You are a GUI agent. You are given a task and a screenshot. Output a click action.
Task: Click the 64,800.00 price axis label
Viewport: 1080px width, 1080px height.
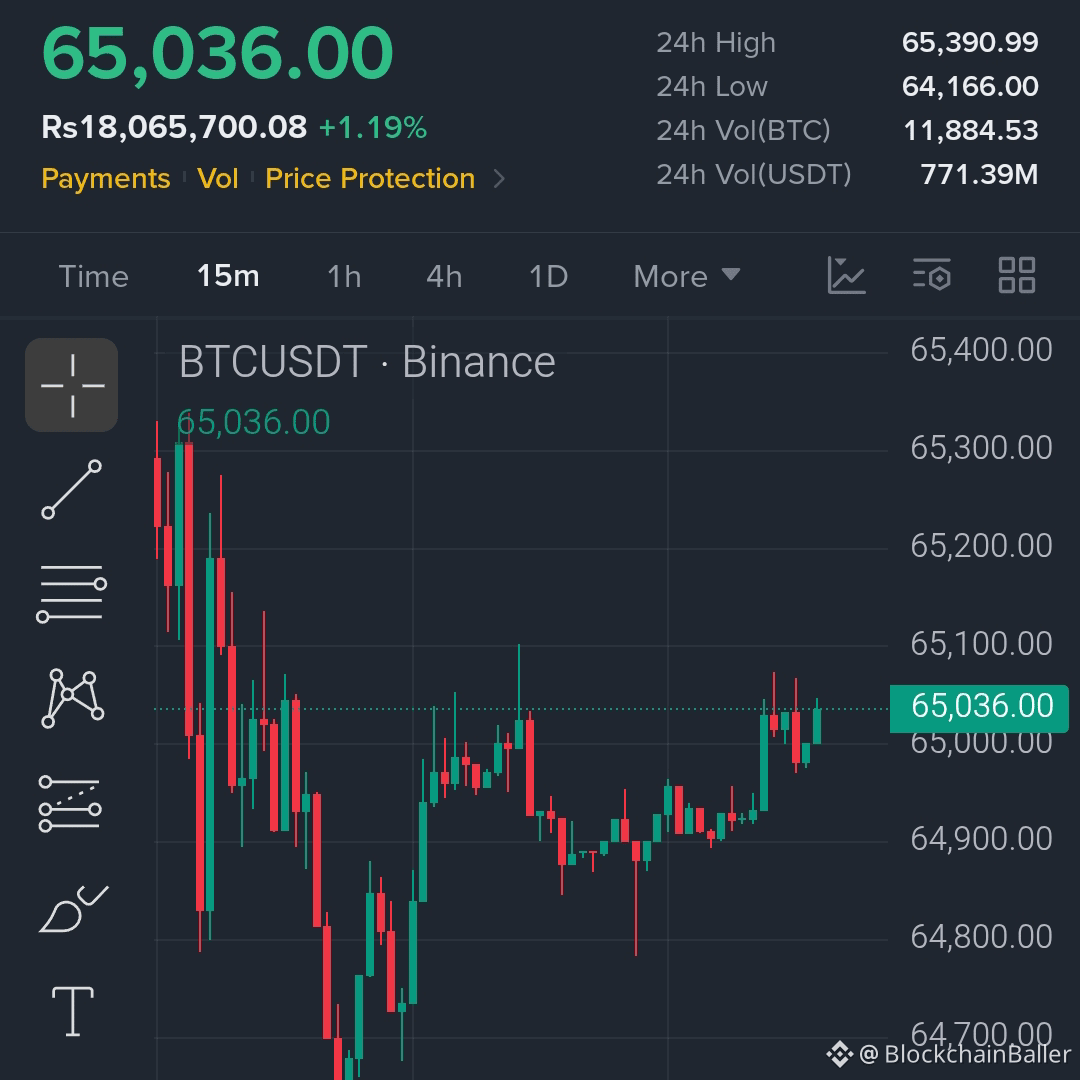point(981,937)
